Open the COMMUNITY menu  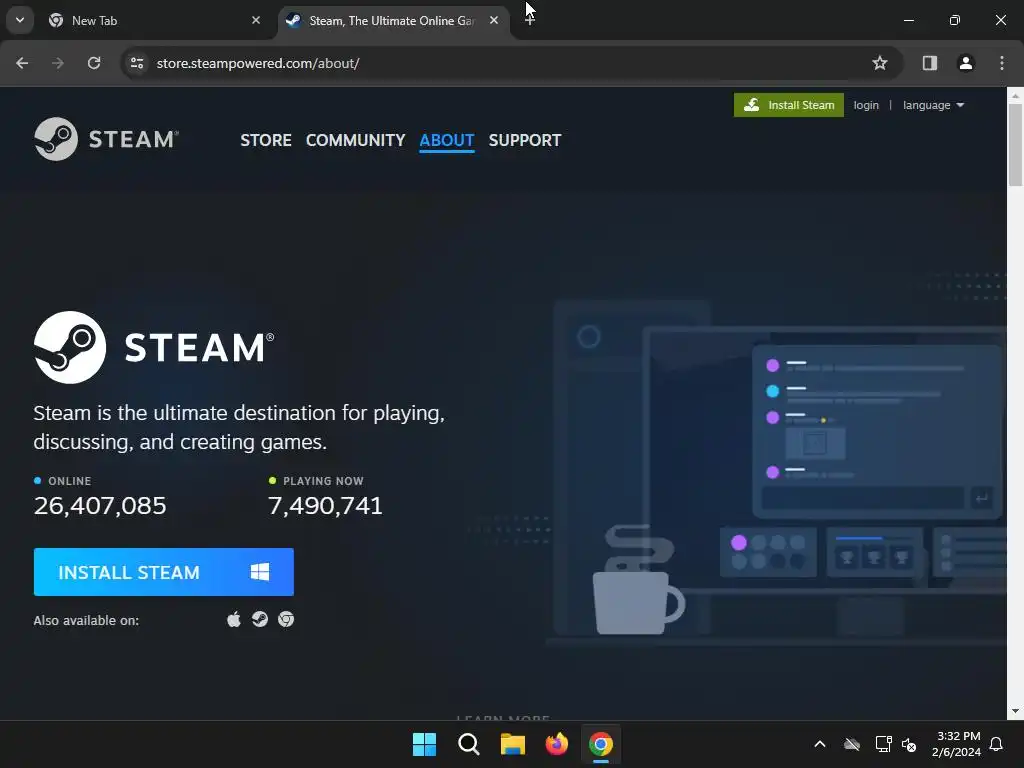point(355,140)
